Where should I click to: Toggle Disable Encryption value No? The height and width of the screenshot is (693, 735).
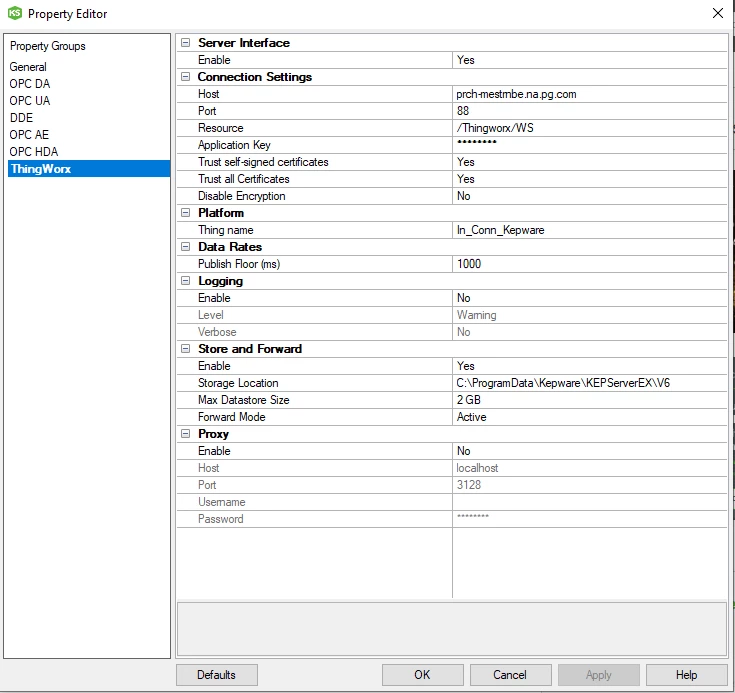click(590, 196)
